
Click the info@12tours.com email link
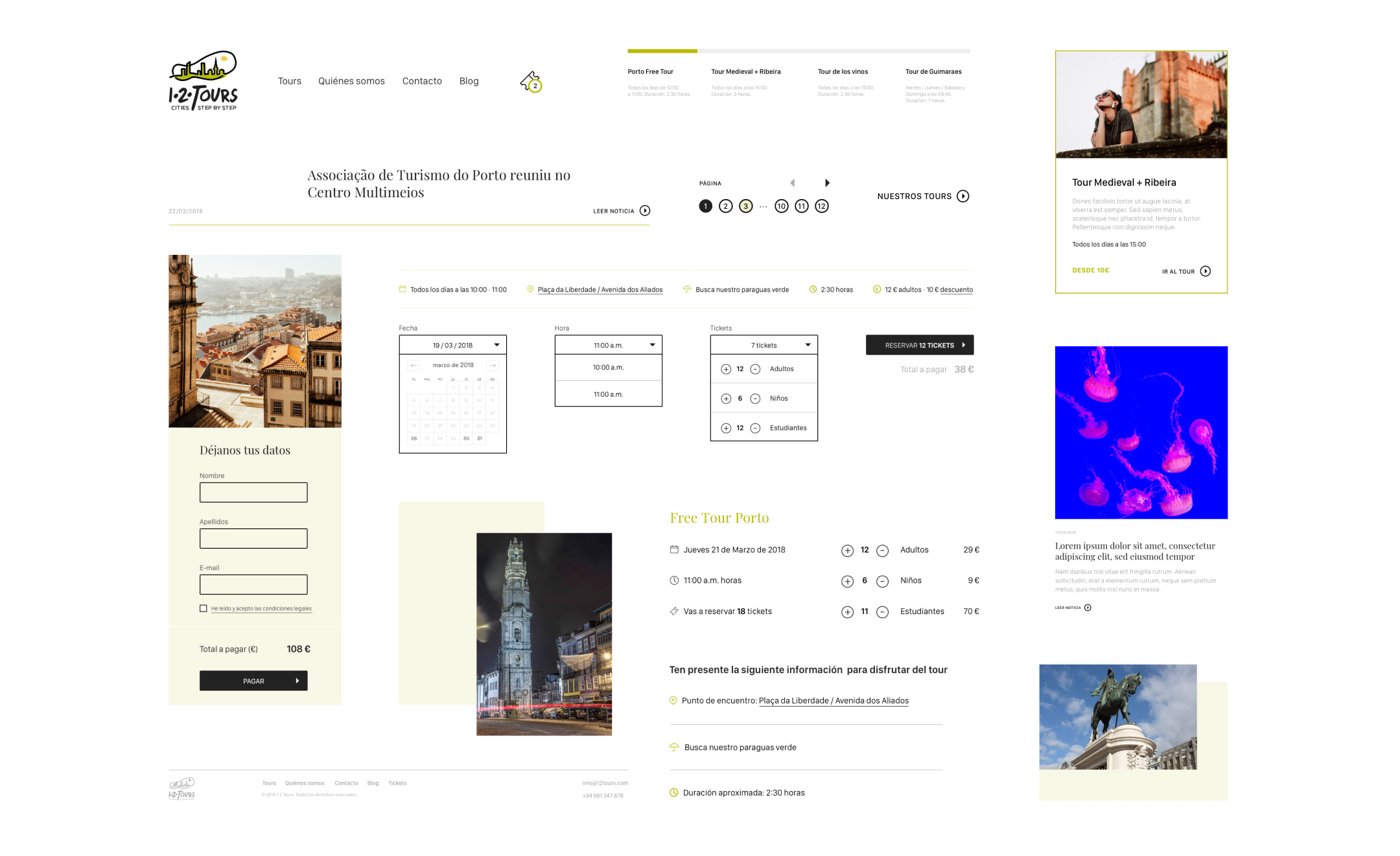click(x=605, y=783)
